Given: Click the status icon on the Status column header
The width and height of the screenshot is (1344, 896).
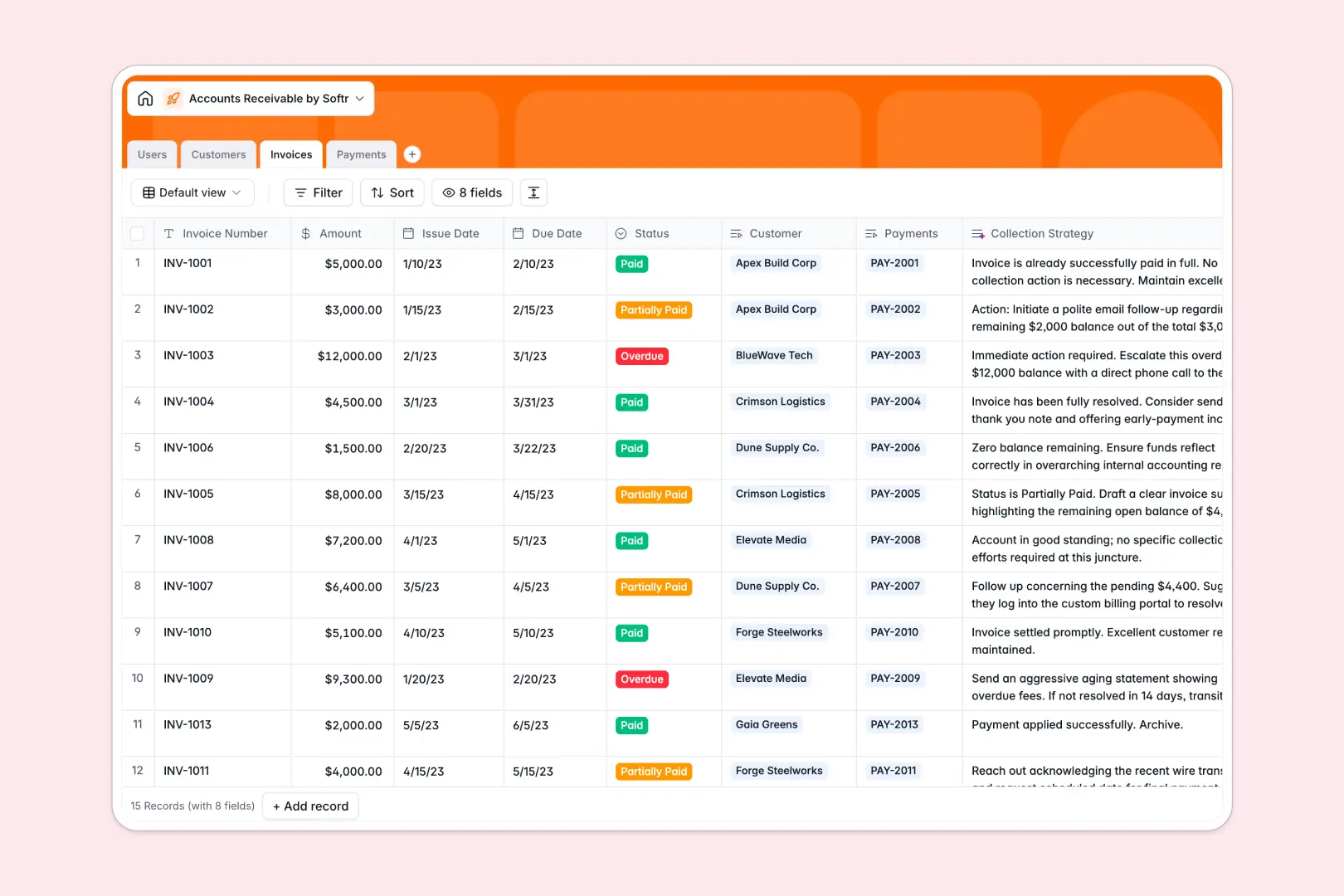Looking at the screenshot, I should click(622, 233).
